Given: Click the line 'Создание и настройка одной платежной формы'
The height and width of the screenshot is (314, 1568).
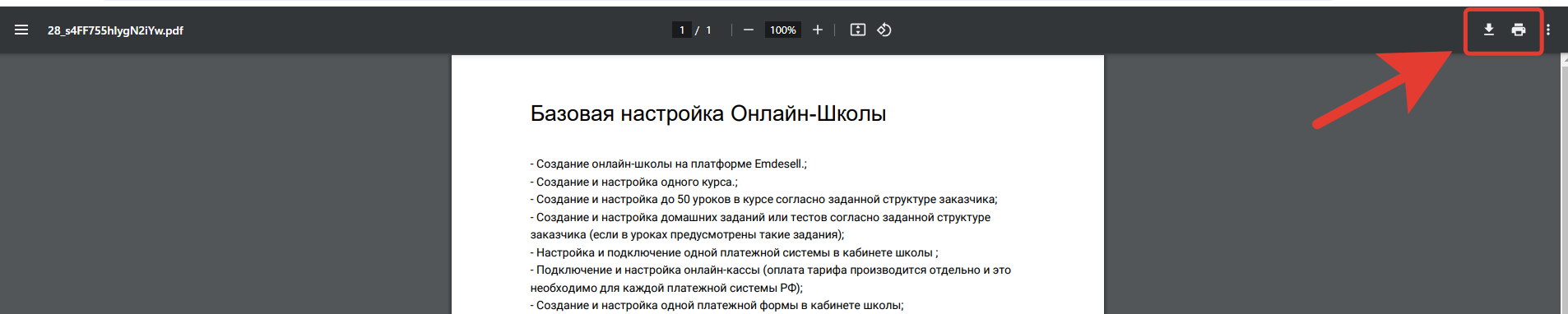Looking at the screenshot, I should pyautogui.click(x=717, y=306).
